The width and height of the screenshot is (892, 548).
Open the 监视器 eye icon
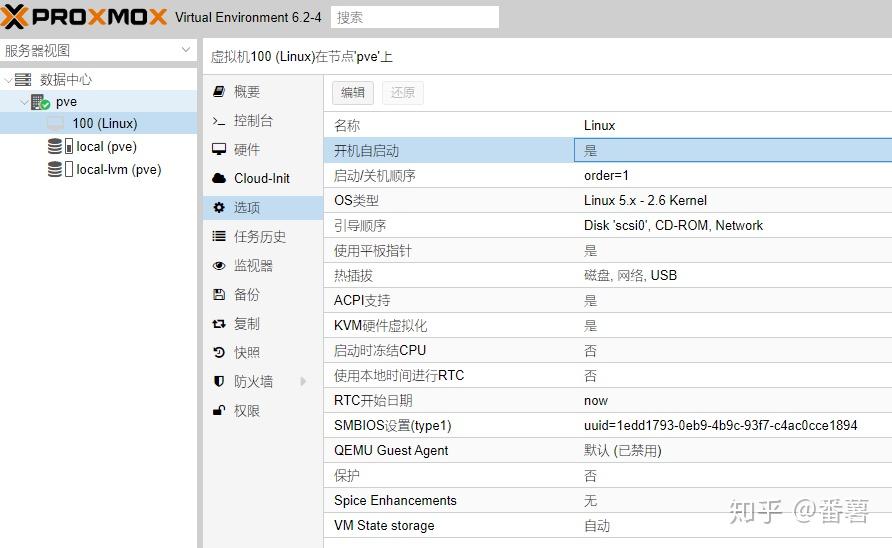(x=219, y=266)
